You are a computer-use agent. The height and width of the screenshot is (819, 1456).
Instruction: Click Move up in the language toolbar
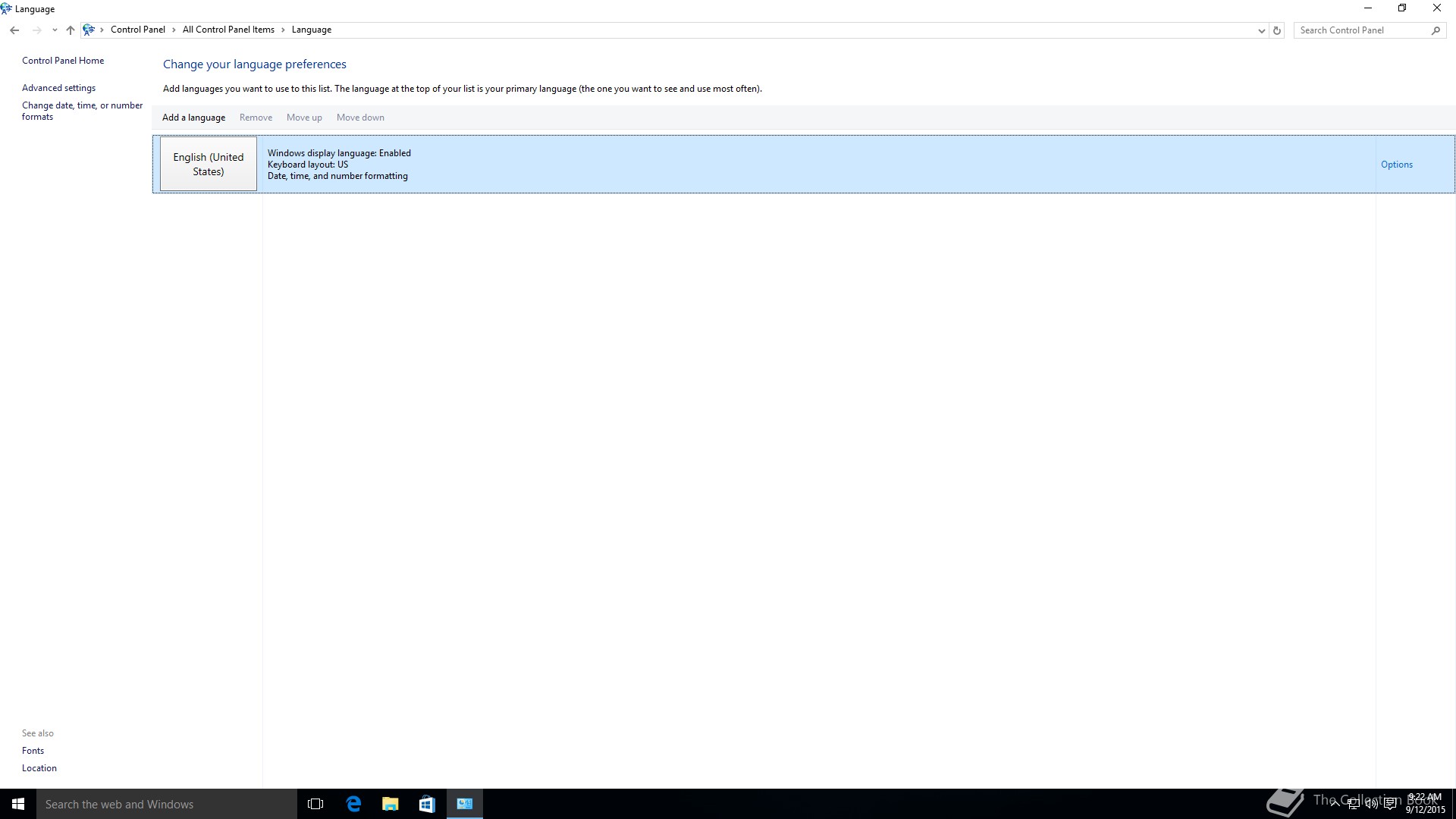point(304,118)
